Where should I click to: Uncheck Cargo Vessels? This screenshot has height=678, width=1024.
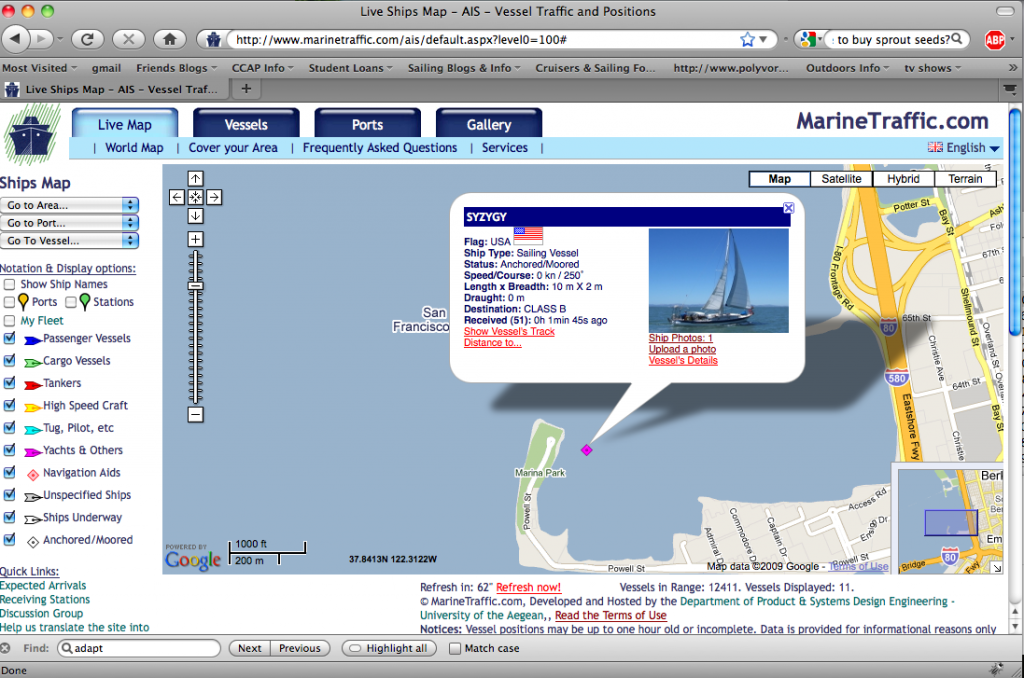click(10, 361)
